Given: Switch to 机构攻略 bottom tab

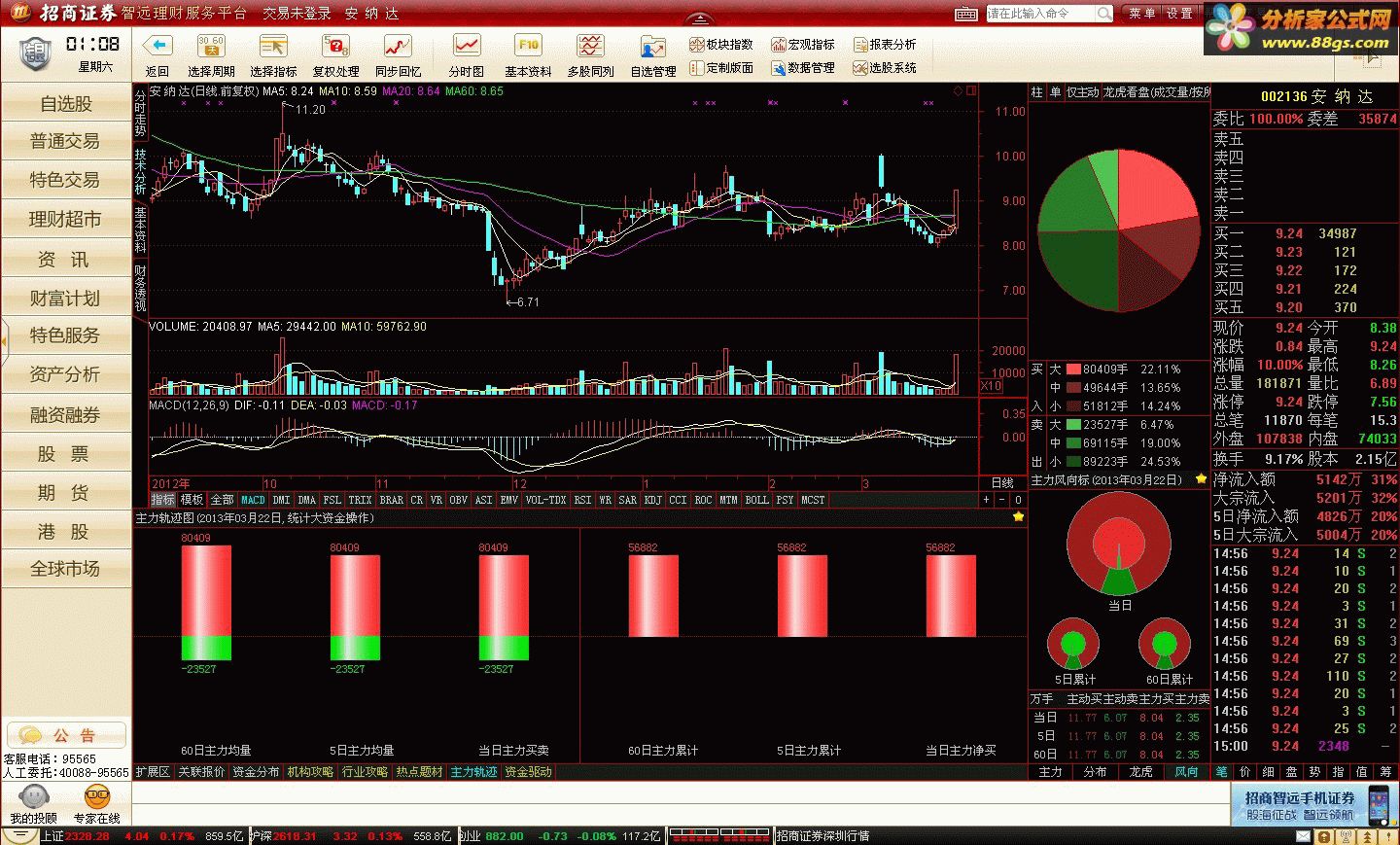Looking at the screenshot, I should click(310, 772).
